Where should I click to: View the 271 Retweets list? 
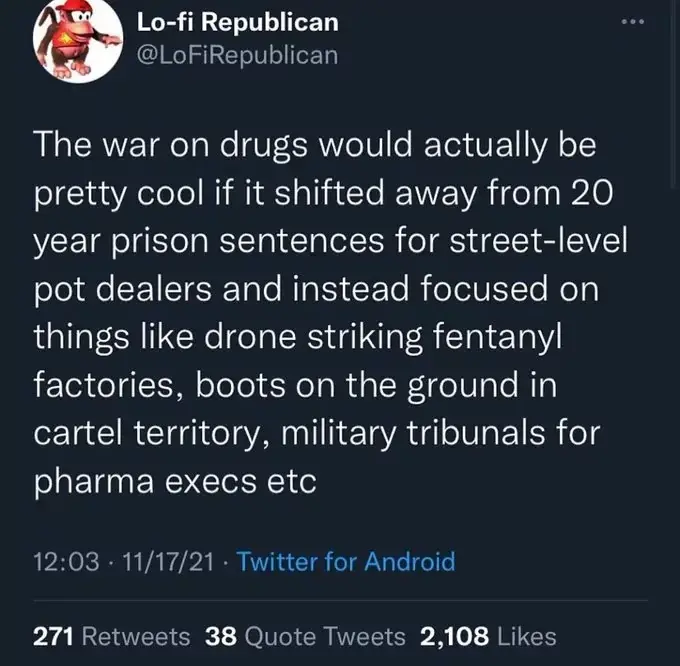click(111, 636)
